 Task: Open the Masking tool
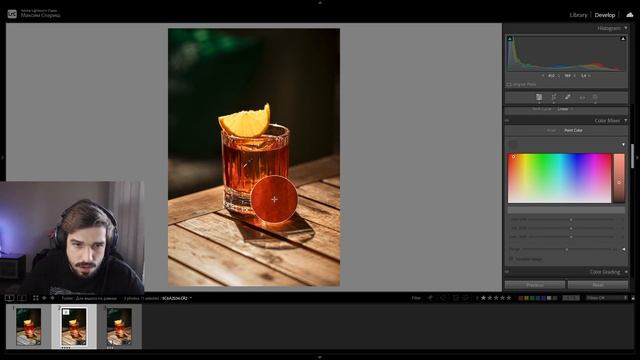(595, 97)
